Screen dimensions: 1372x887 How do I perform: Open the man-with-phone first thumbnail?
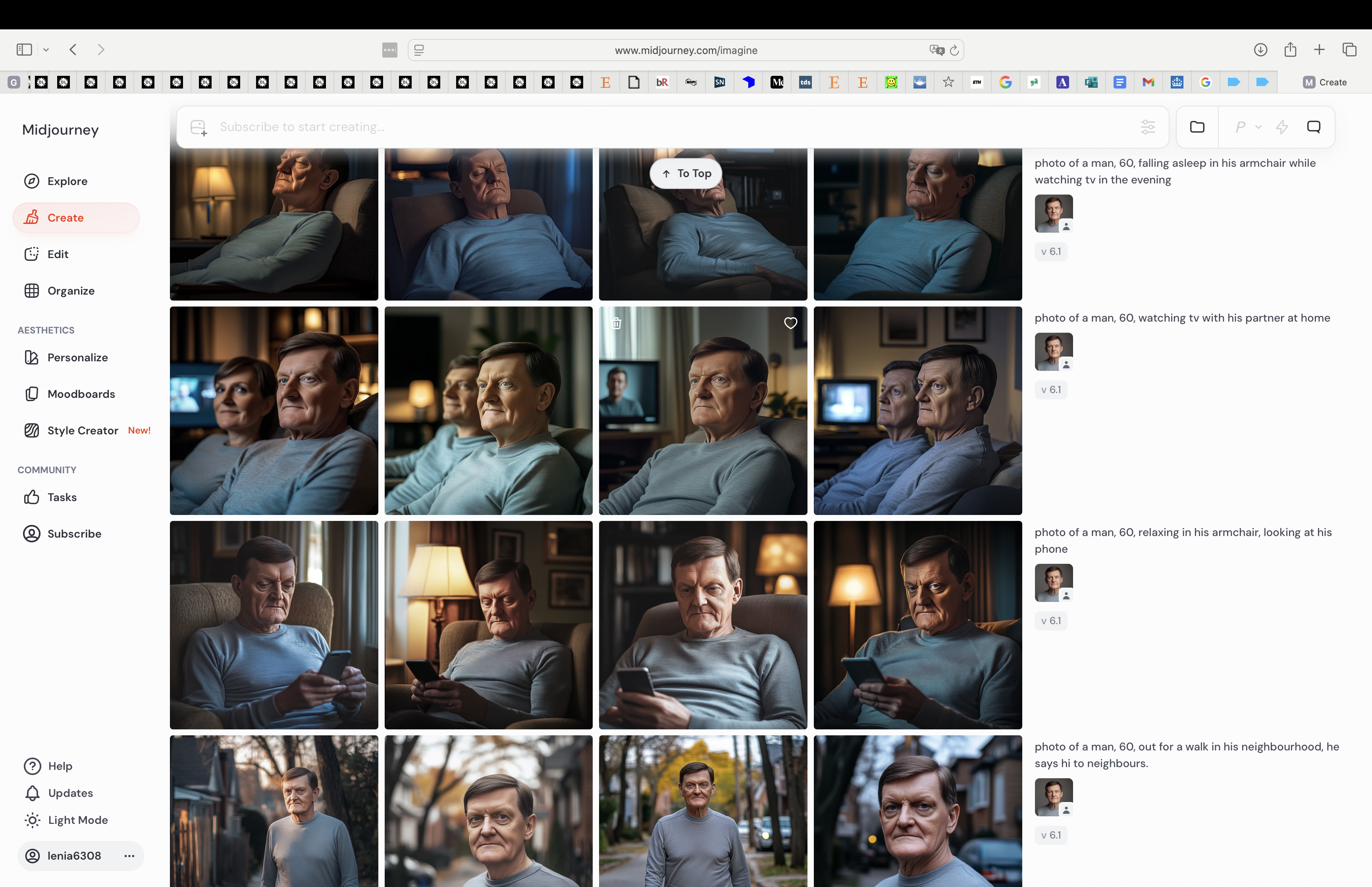pos(274,625)
